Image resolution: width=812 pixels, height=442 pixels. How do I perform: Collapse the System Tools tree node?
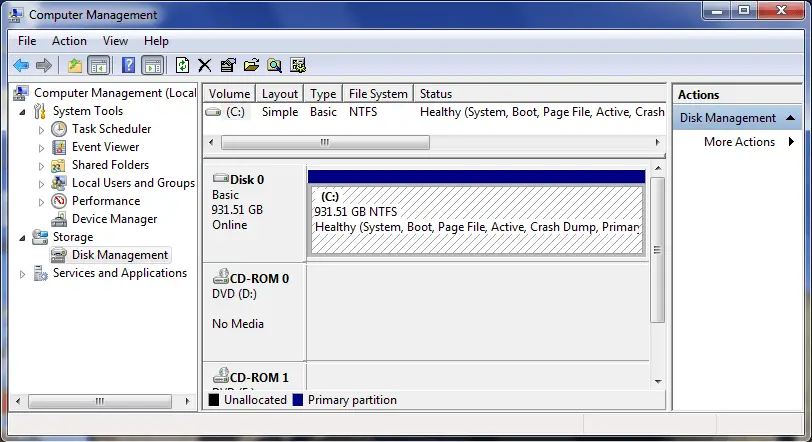tap(23, 111)
